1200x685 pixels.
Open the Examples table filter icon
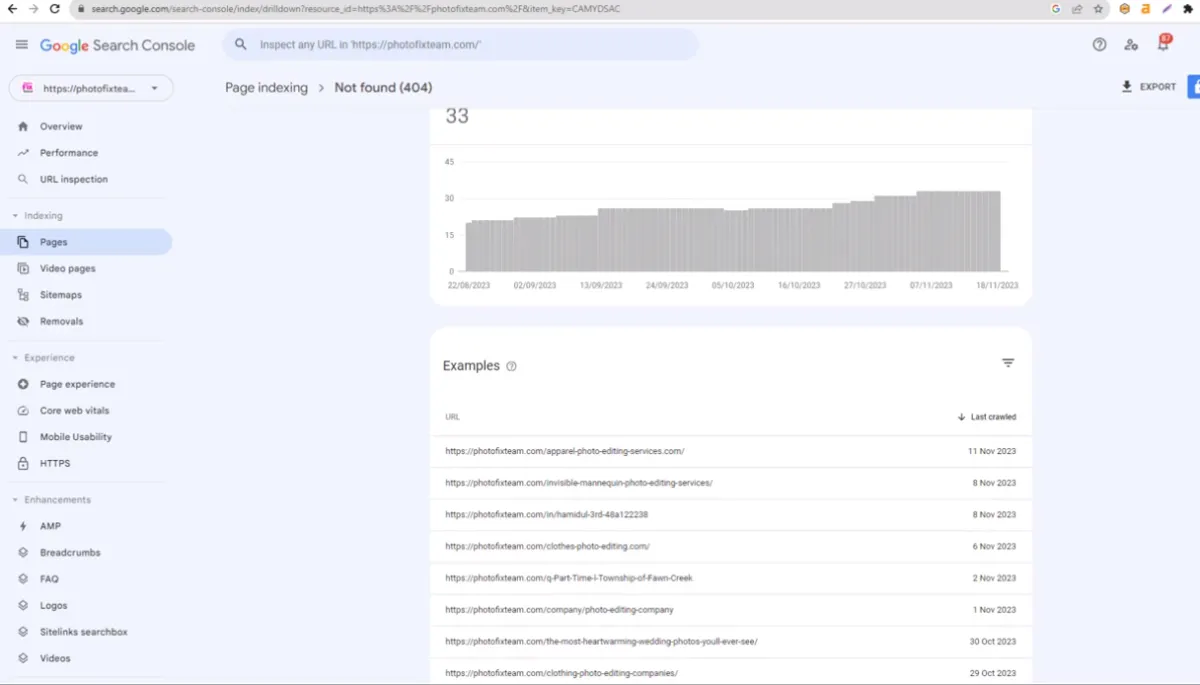[x=1008, y=363]
